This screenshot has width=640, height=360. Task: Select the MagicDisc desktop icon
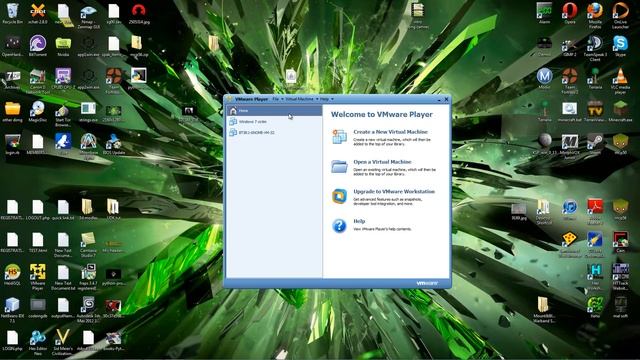38,111
